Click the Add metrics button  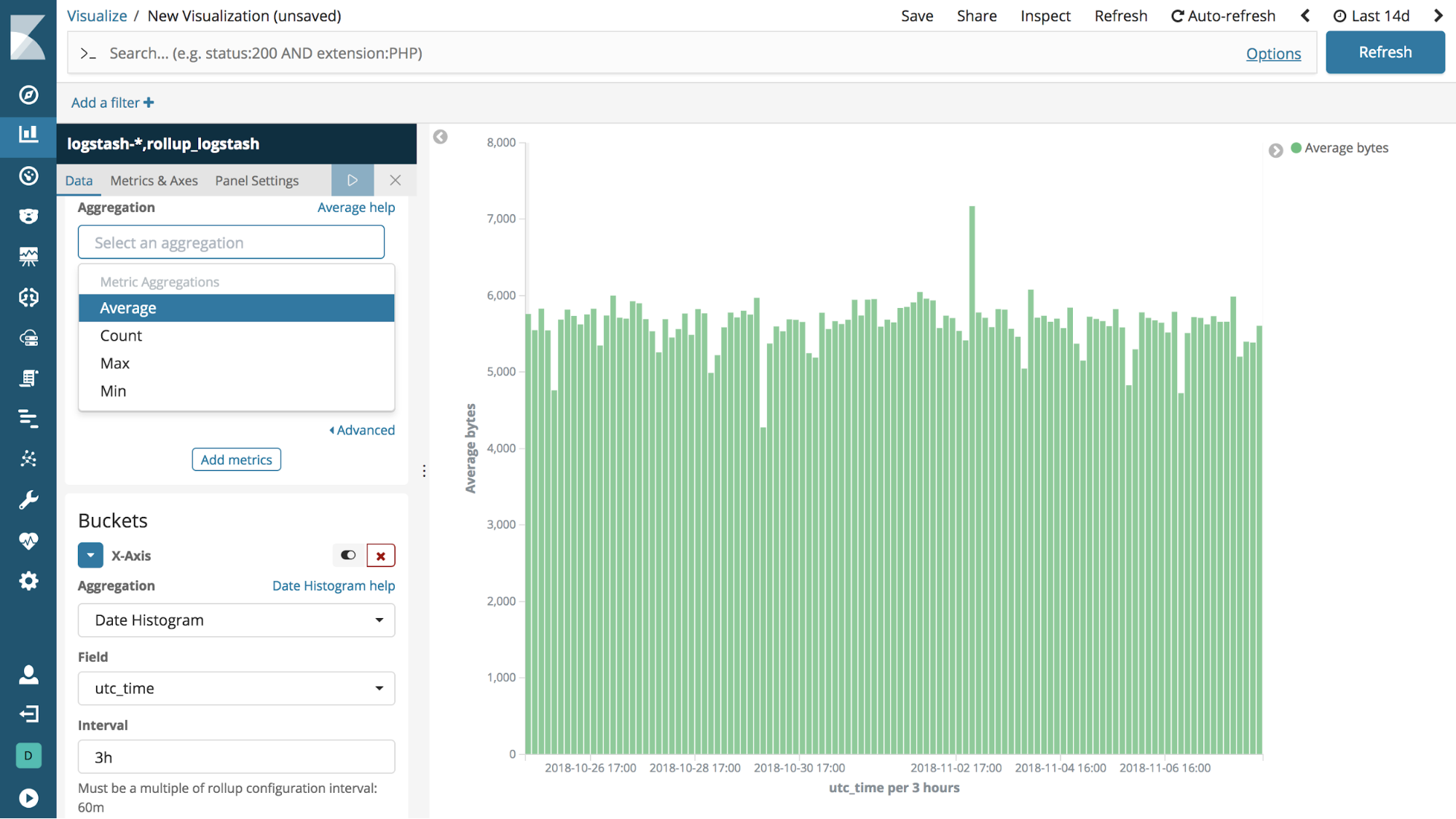tap(236, 459)
